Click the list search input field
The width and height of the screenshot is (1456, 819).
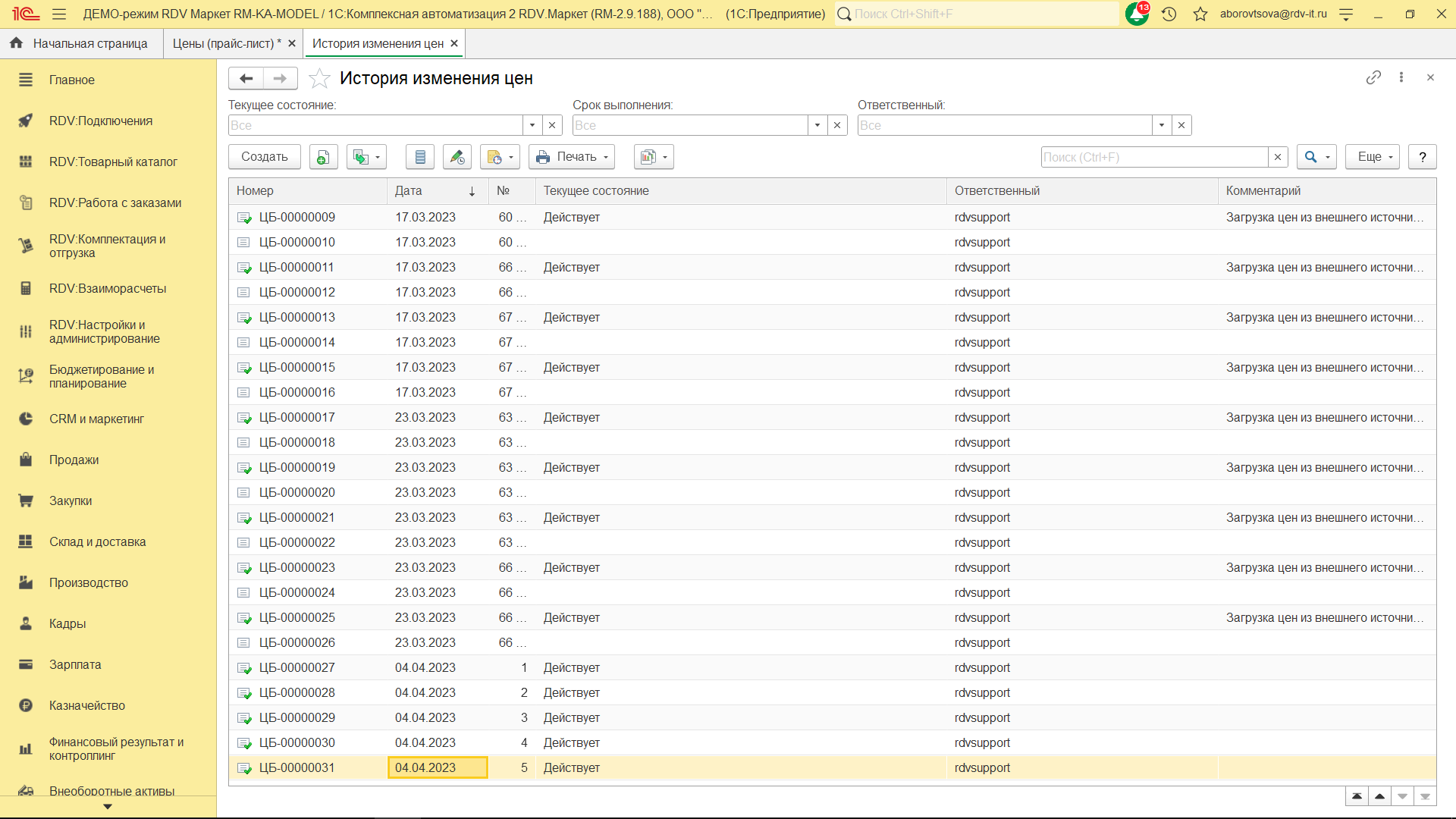click(x=1153, y=157)
